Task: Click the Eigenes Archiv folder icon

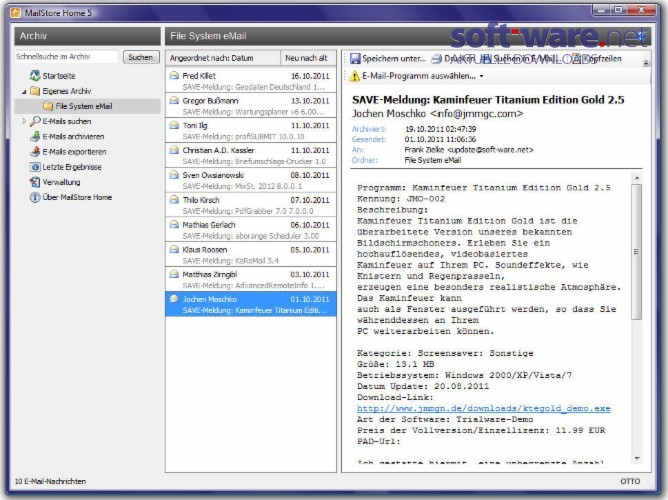Action: click(x=35, y=91)
